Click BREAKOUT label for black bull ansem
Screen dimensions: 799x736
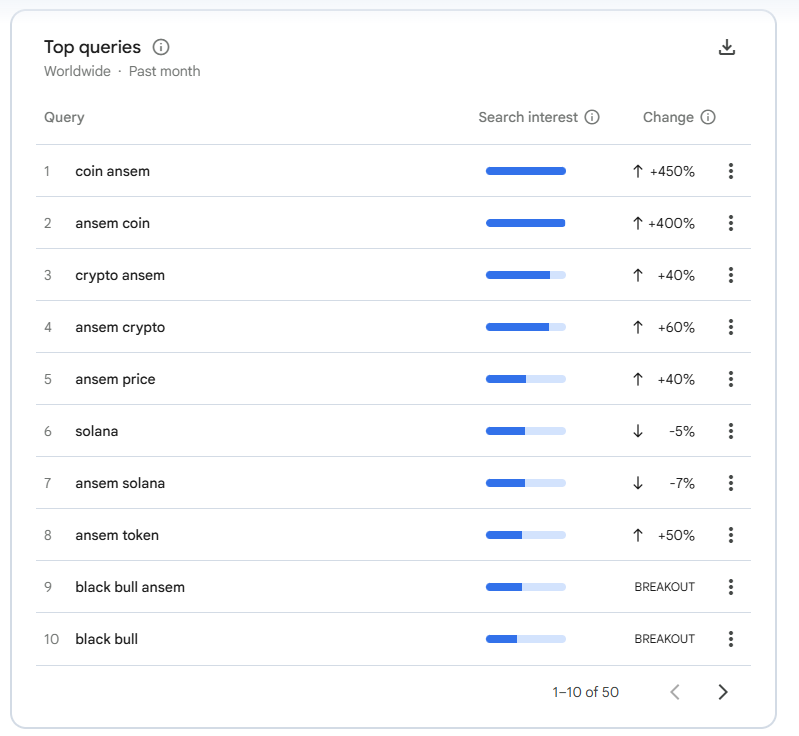664,587
